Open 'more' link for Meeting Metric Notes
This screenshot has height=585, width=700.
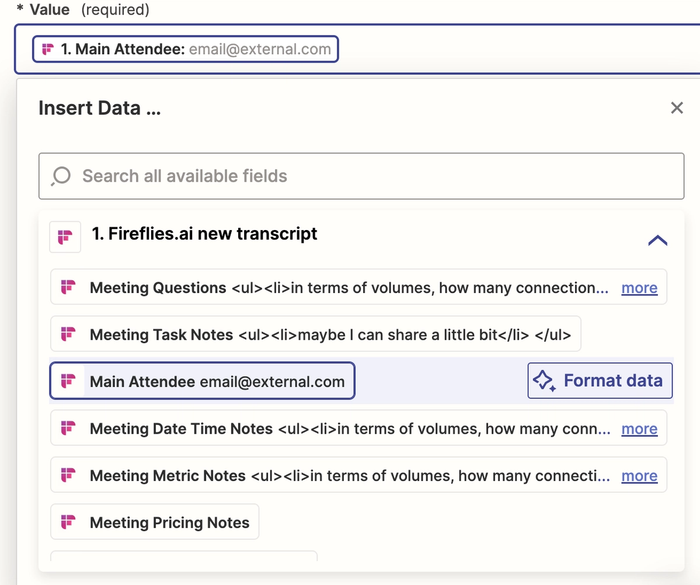639,476
